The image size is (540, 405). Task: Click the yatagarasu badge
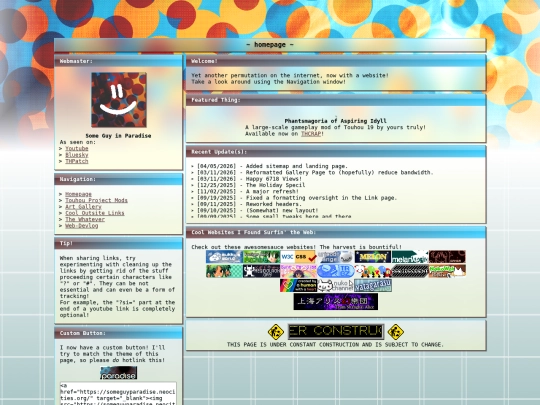pos(373,285)
